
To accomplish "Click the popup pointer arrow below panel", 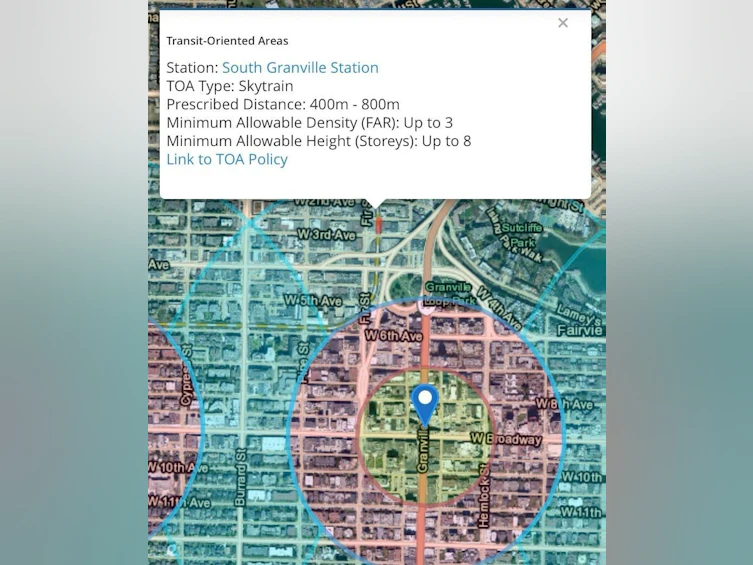I will [376, 204].
